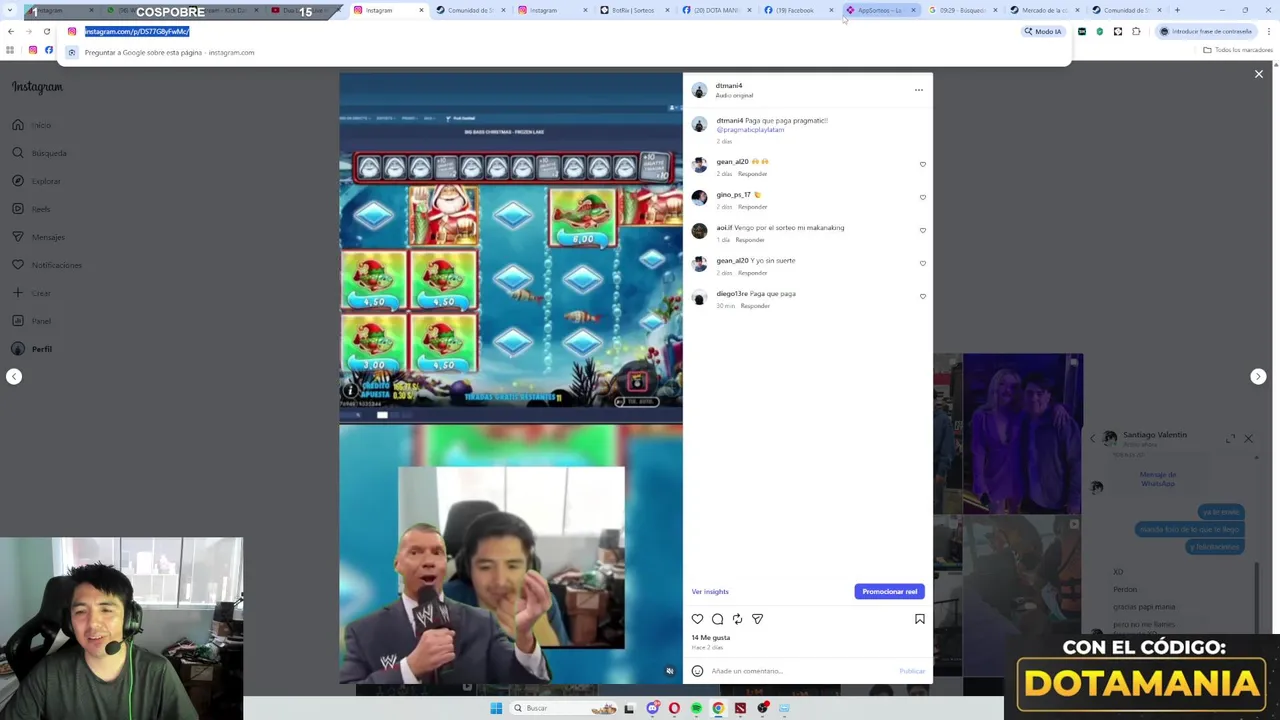Open emoji picker in comment box
The width and height of the screenshot is (1280, 720).
pos(698,671)
